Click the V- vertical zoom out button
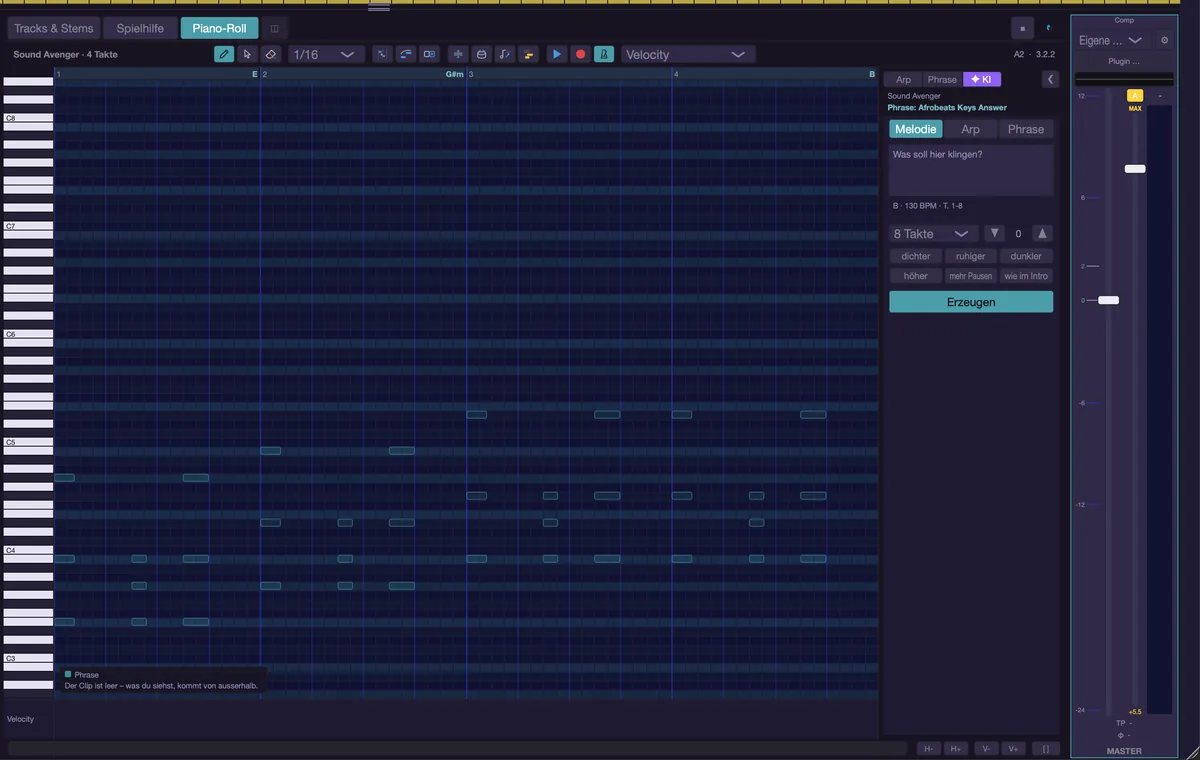The width and height of the screenshot is (1200, 760). pos(986,748)
